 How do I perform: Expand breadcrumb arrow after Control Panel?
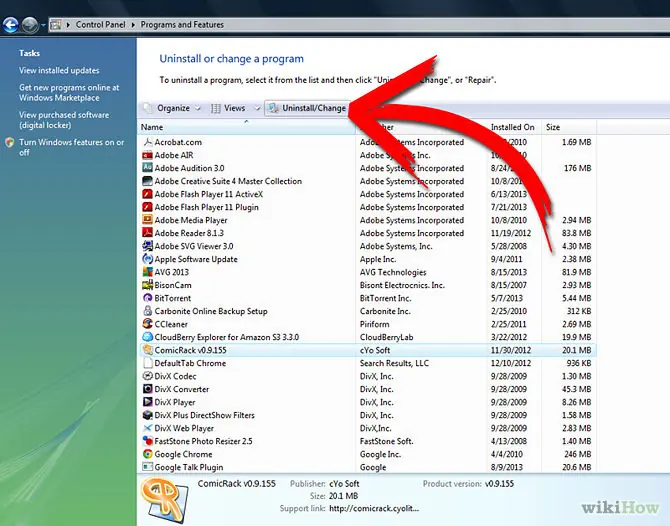133,25
